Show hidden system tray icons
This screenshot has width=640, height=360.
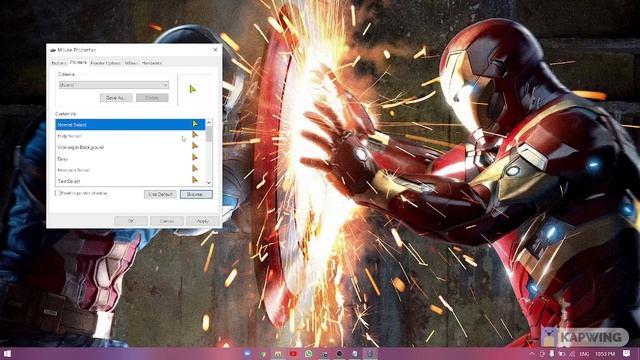[532, 353]
